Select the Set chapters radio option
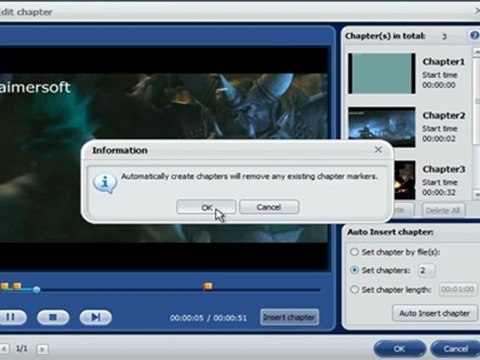The image size is (480, 360). click(x=354, y=270)
